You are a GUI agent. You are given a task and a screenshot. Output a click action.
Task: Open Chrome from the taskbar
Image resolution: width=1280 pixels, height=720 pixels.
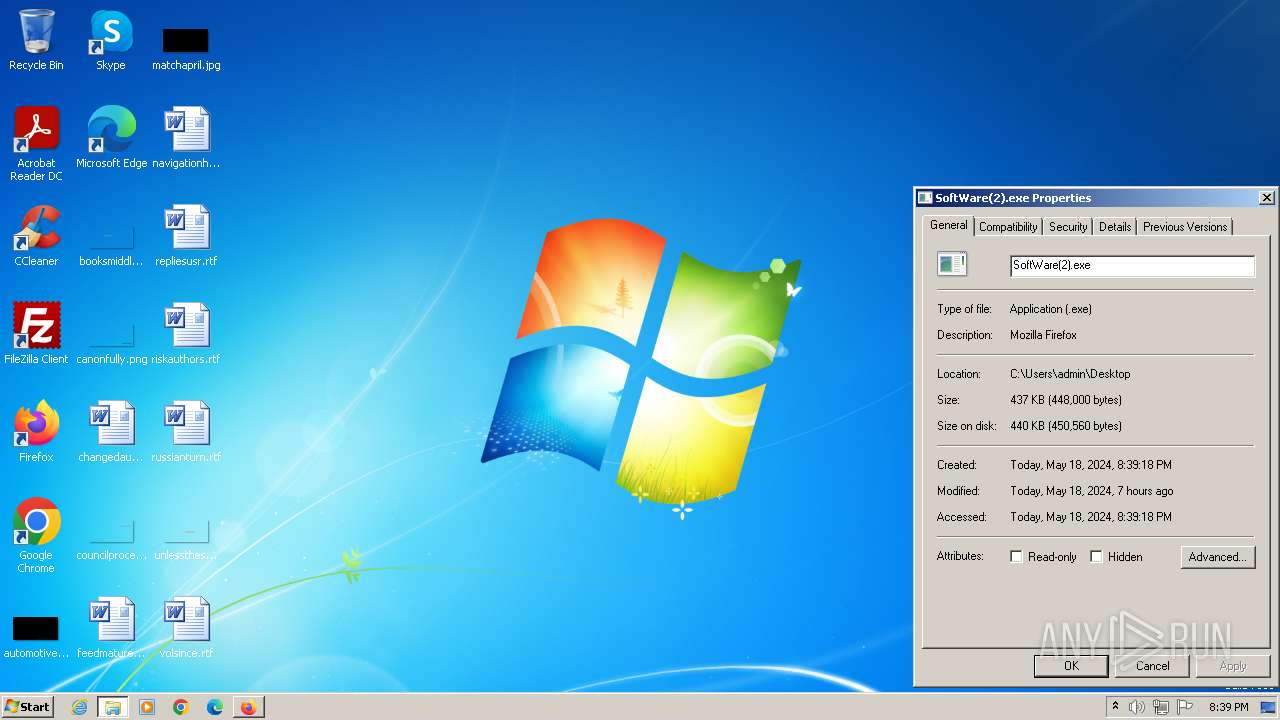coord(181,707)
